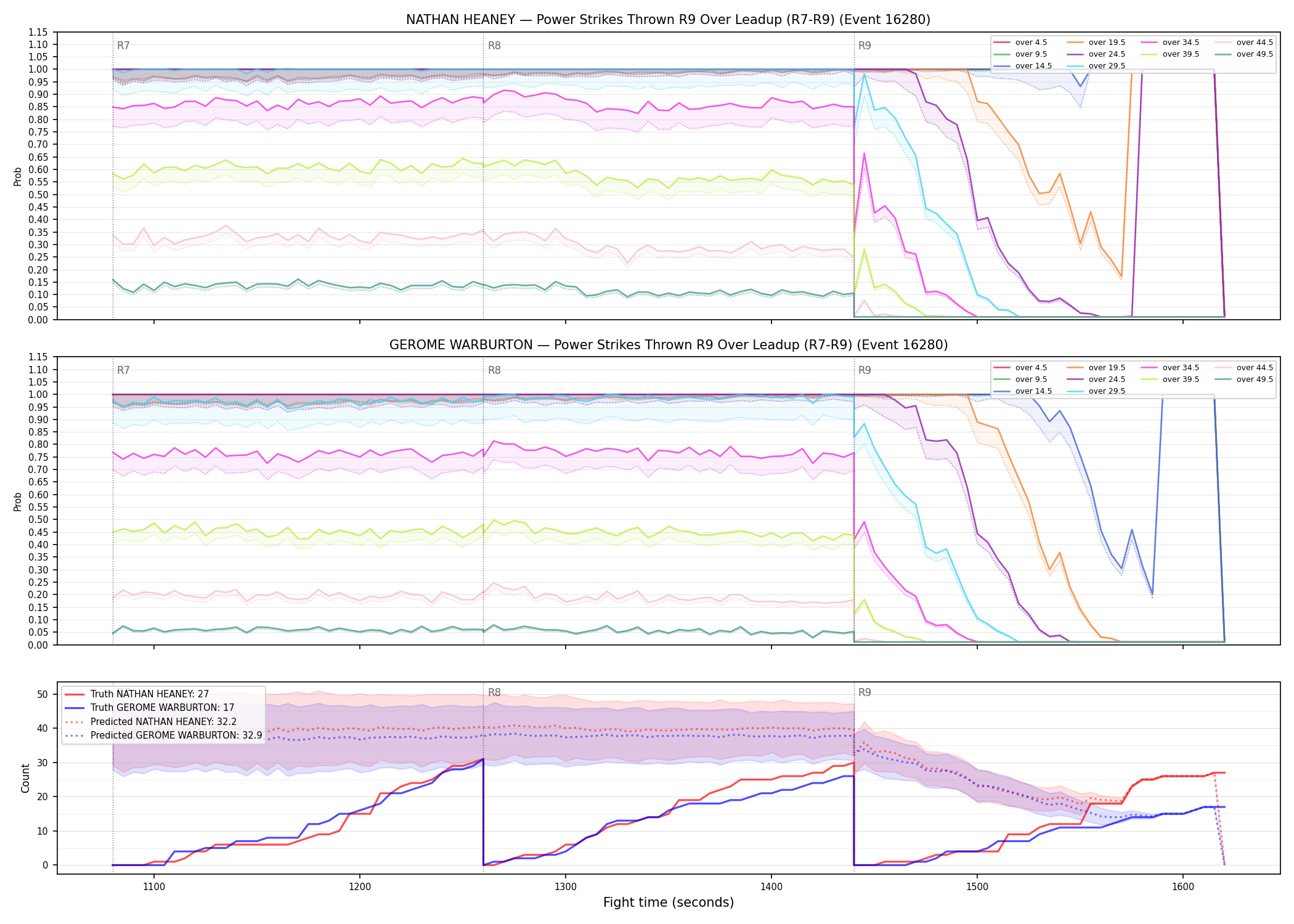This screenshot has height=924, width=1294.
Task: Click the 0.50 tick on Heaney chart Prob axis
Action: click(x=38, y=195)
